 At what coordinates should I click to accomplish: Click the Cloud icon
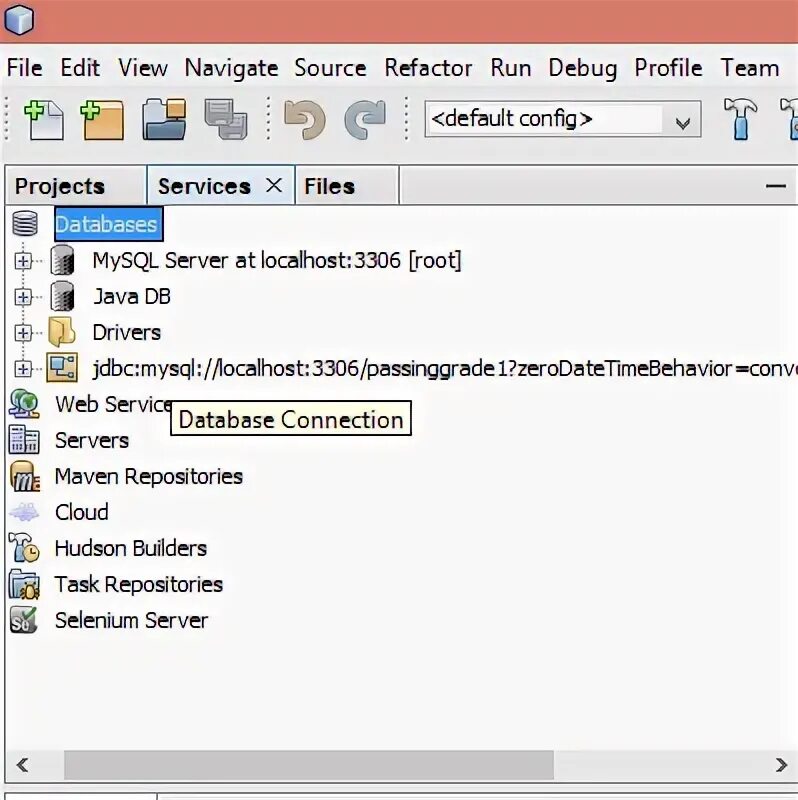(x=24, y=512)
